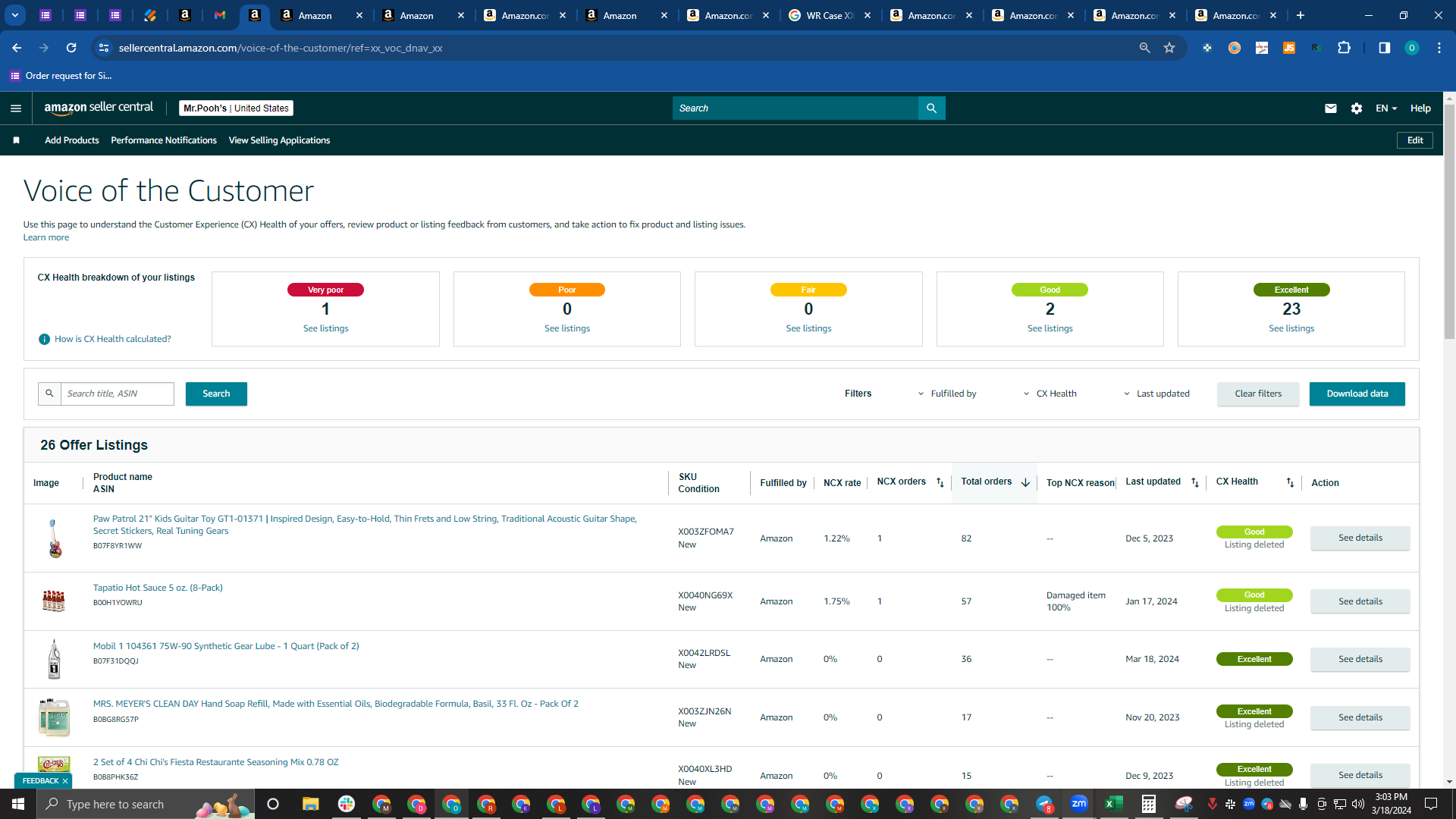This screenshot has width=1456, height=819.
Task: Bookmark this page with star icon
Action: point(1169,48)
